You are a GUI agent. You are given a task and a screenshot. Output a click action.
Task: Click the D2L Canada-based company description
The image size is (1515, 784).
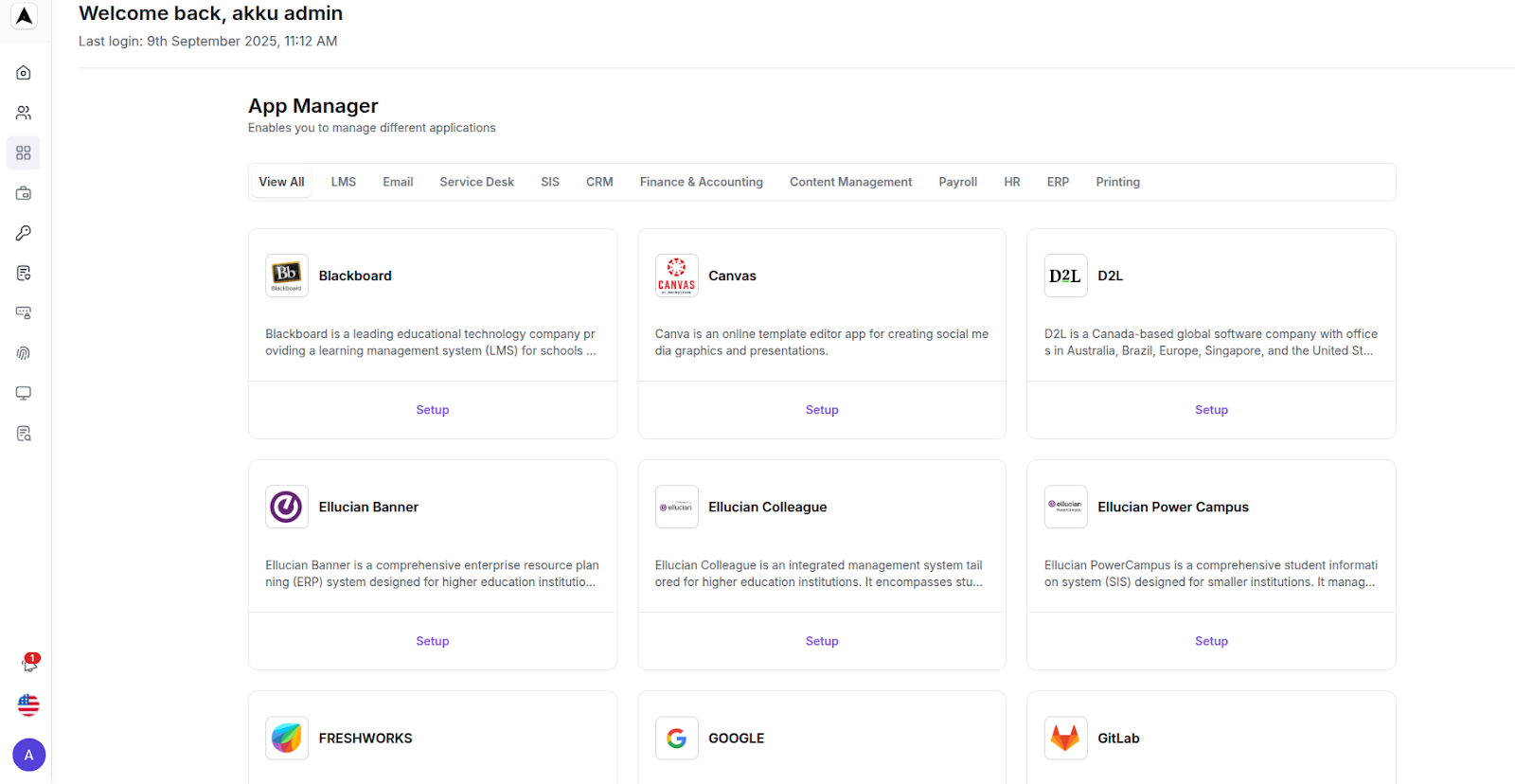1211,342
